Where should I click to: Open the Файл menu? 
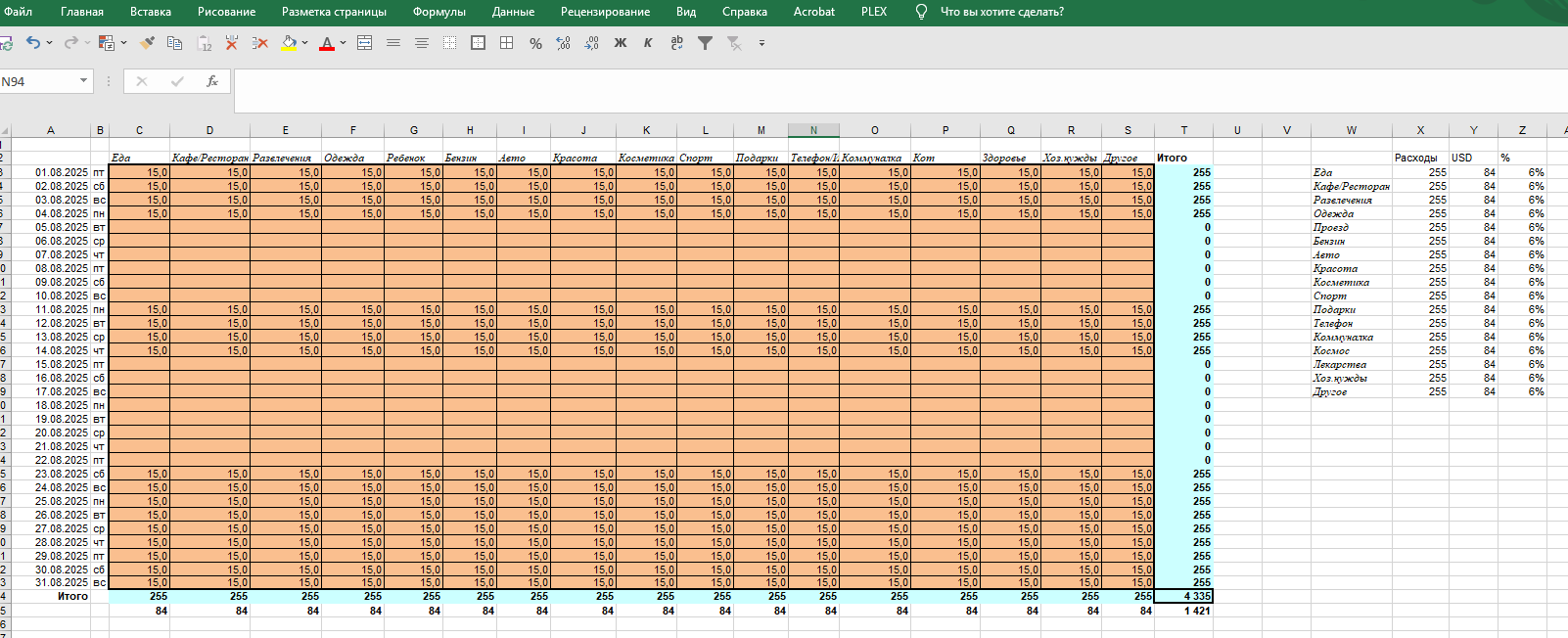(x=18, y=12)
